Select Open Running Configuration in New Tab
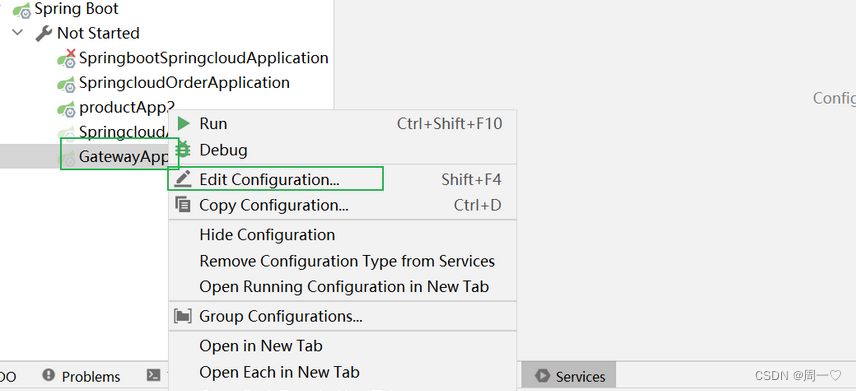The width and height of the screenshot is (856, 391). [342, 287]
